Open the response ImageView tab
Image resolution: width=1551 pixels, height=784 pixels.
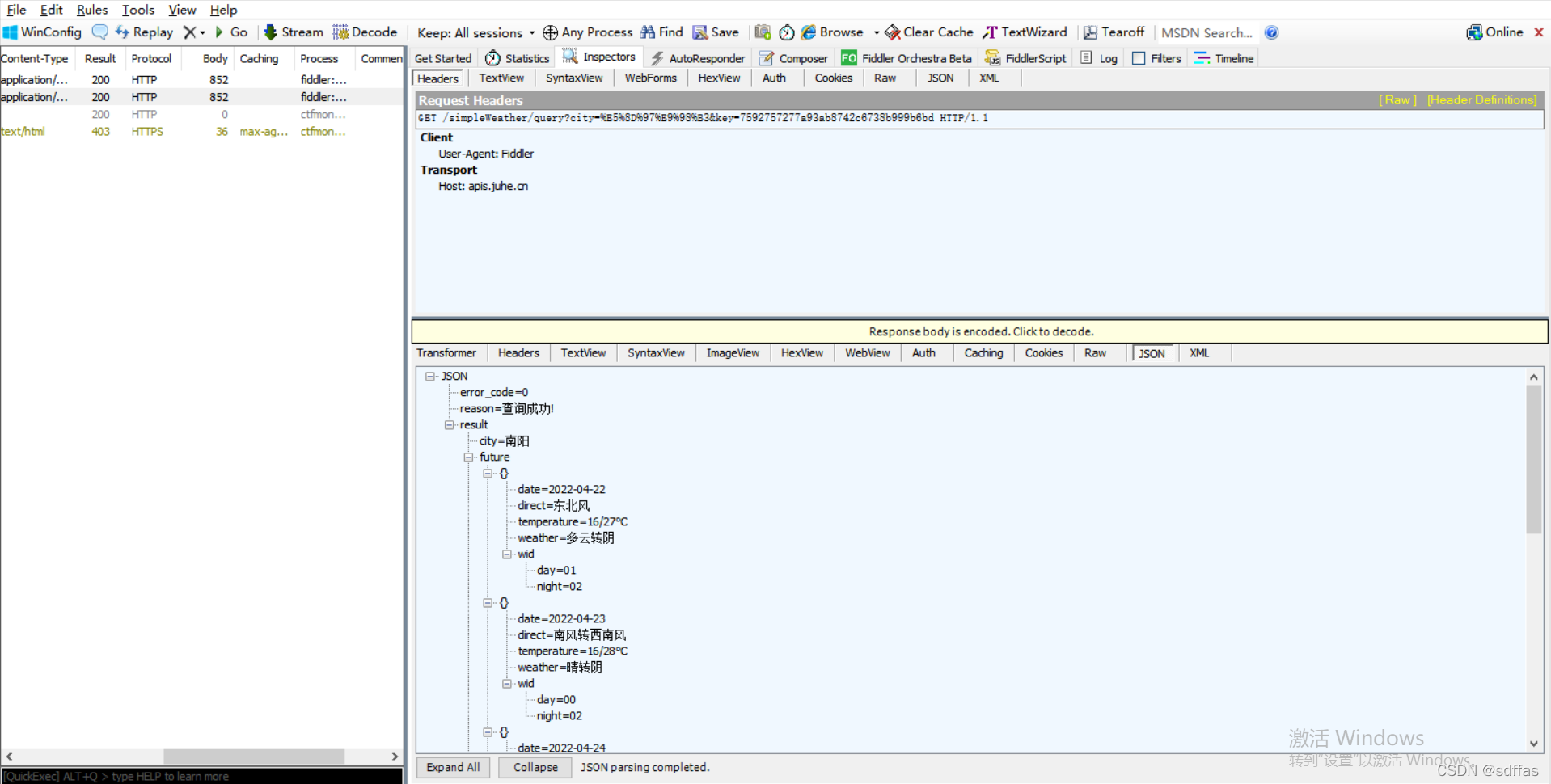(733, 353)
